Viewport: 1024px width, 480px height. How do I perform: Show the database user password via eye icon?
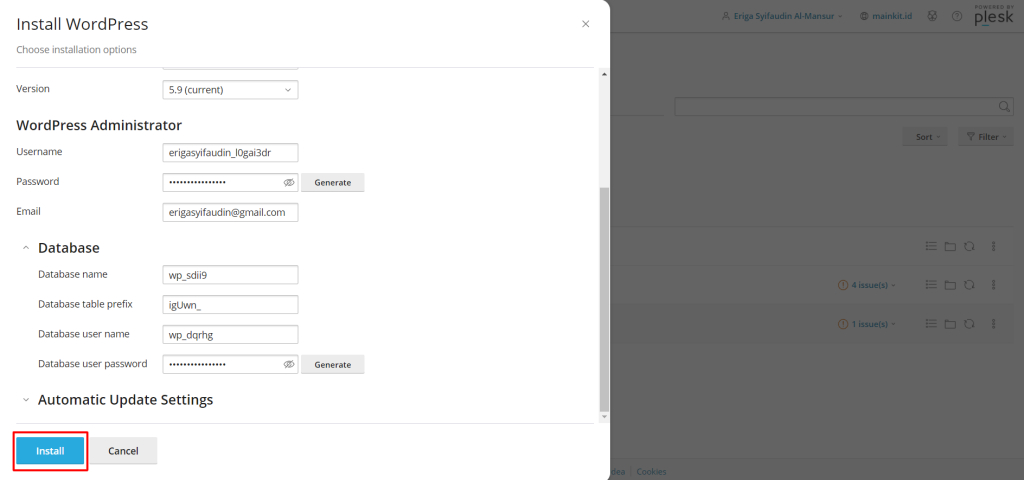(x=289, y=364)
